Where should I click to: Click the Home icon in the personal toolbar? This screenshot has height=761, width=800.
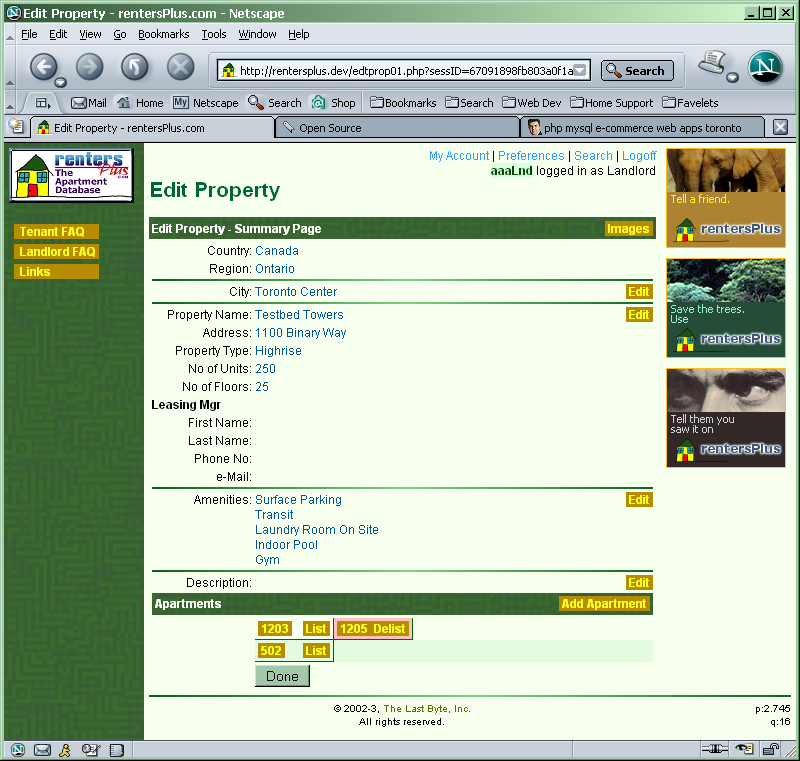[x=139, y=102]
